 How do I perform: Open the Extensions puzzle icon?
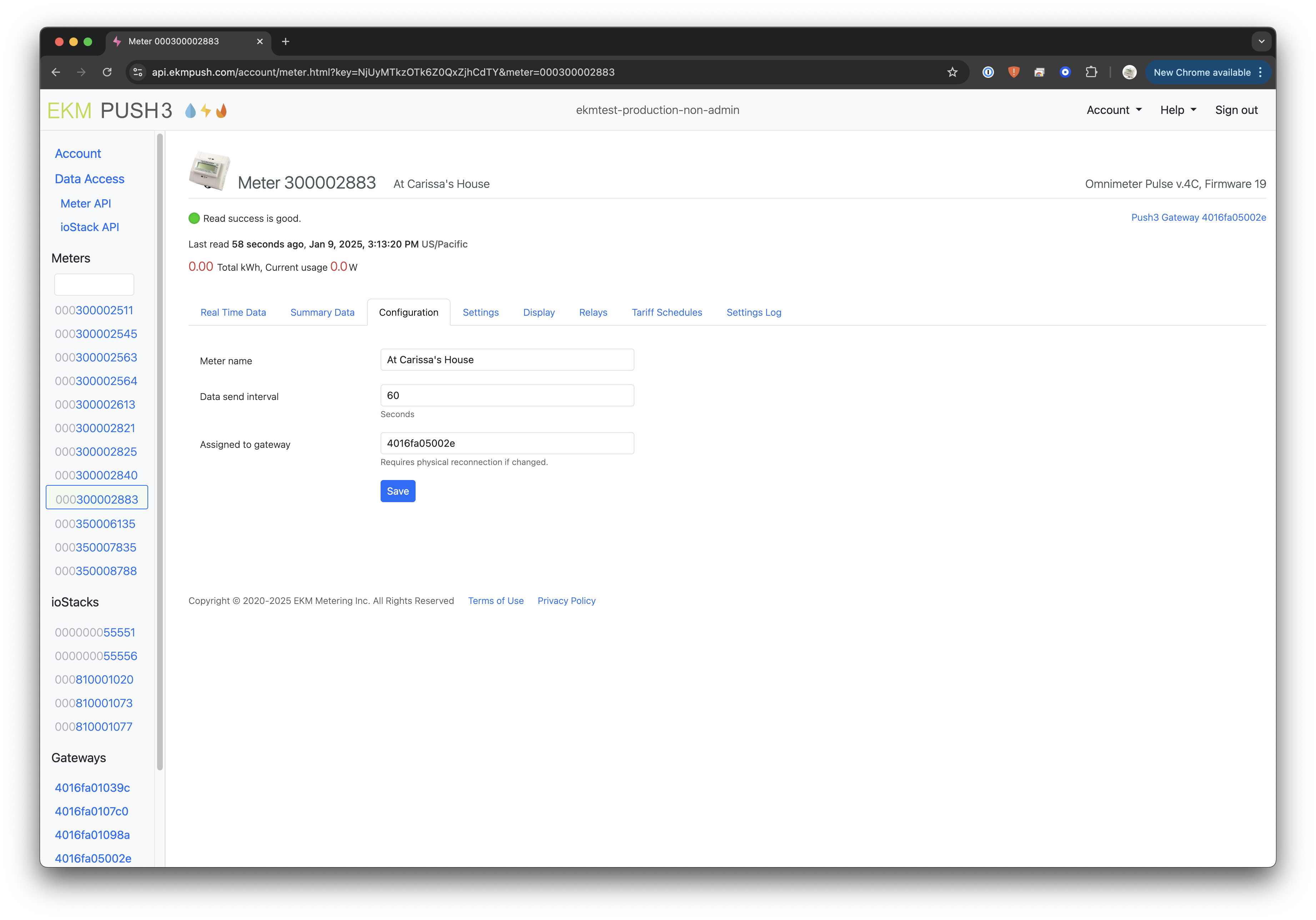point(1091,72)
